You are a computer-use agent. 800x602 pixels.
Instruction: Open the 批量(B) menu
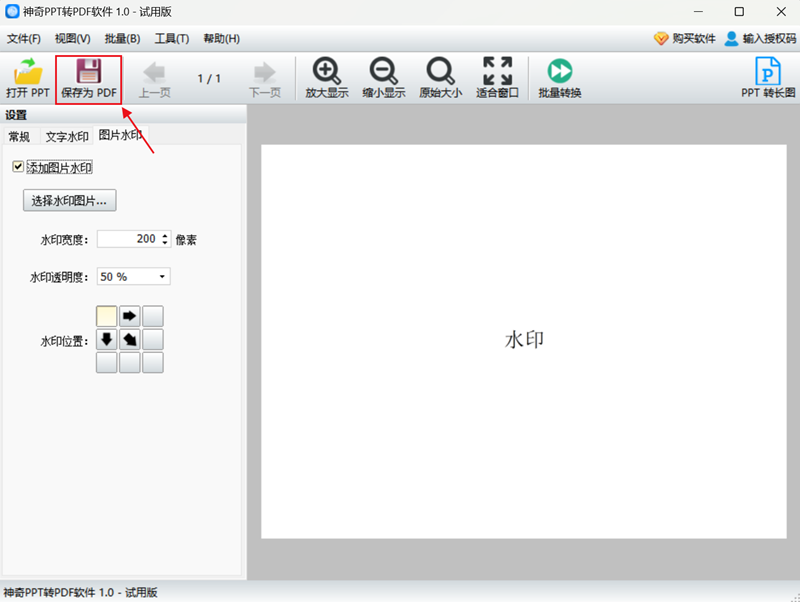click(122, 39)
